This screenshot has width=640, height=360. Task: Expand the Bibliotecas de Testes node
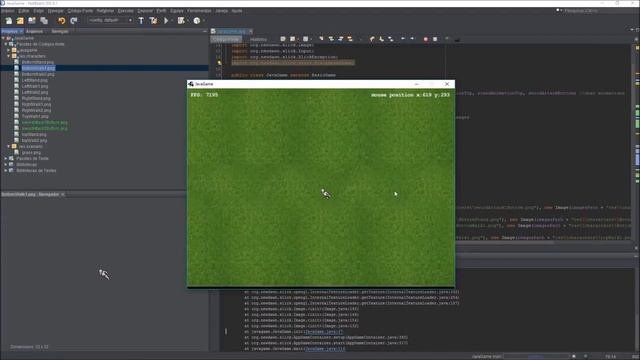click(6, 171)
